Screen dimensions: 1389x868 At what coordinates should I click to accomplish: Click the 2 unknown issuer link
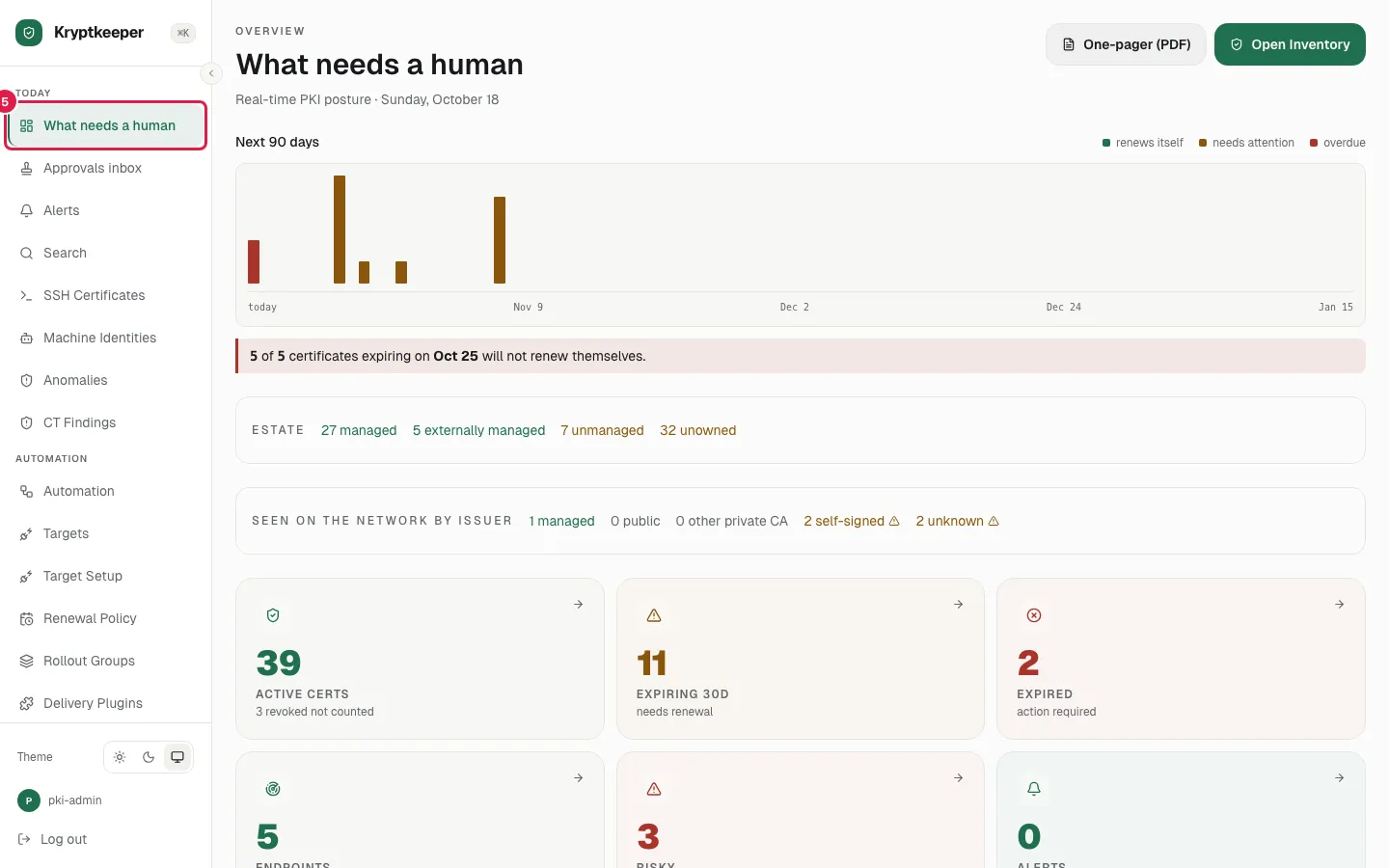958,521
